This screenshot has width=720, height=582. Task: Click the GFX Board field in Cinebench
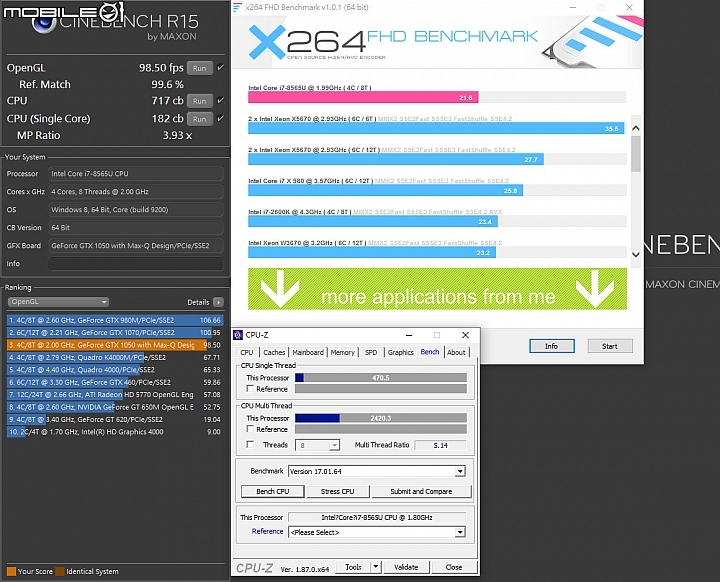(x=136, y=246)
